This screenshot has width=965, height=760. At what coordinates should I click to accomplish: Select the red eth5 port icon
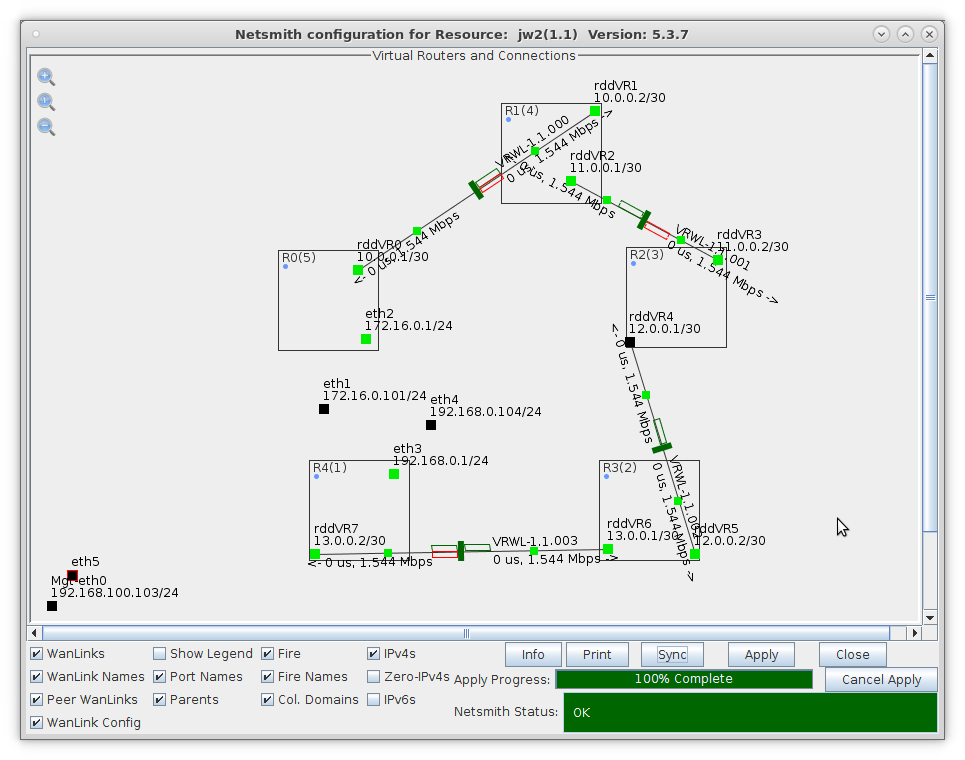[72, 576]
